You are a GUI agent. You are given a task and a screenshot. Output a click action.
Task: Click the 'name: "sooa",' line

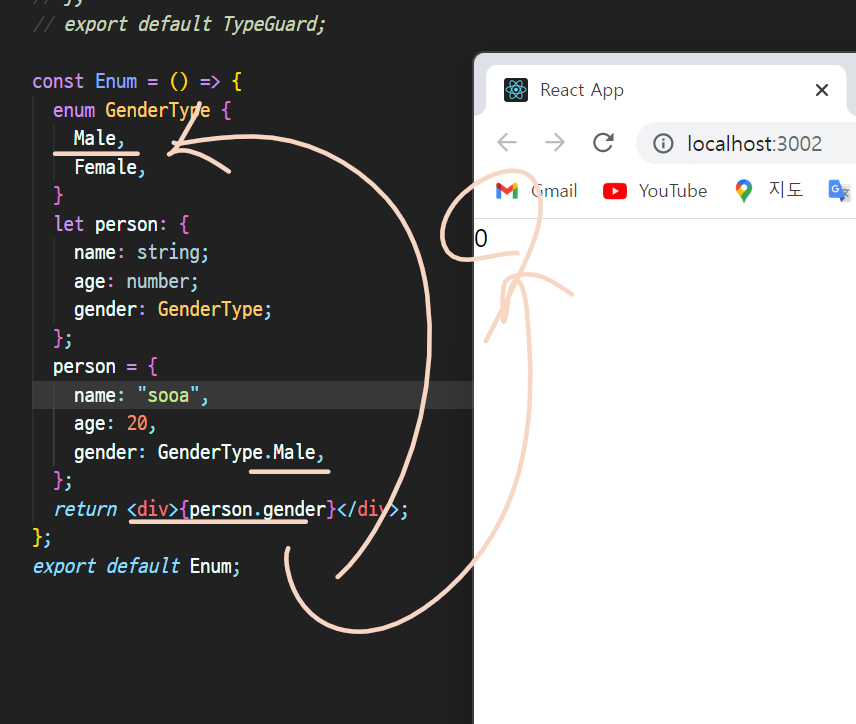coord(141,395)
